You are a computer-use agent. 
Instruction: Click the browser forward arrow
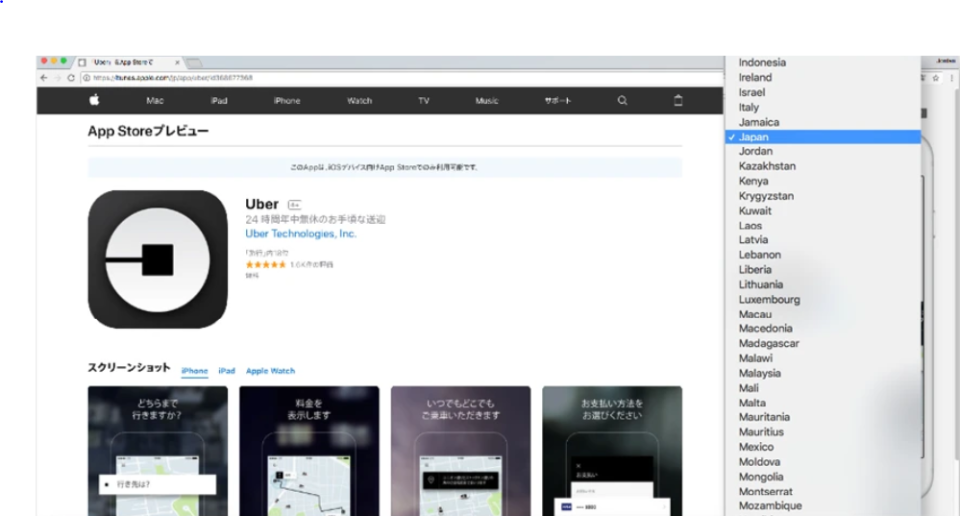pos(58,78)
